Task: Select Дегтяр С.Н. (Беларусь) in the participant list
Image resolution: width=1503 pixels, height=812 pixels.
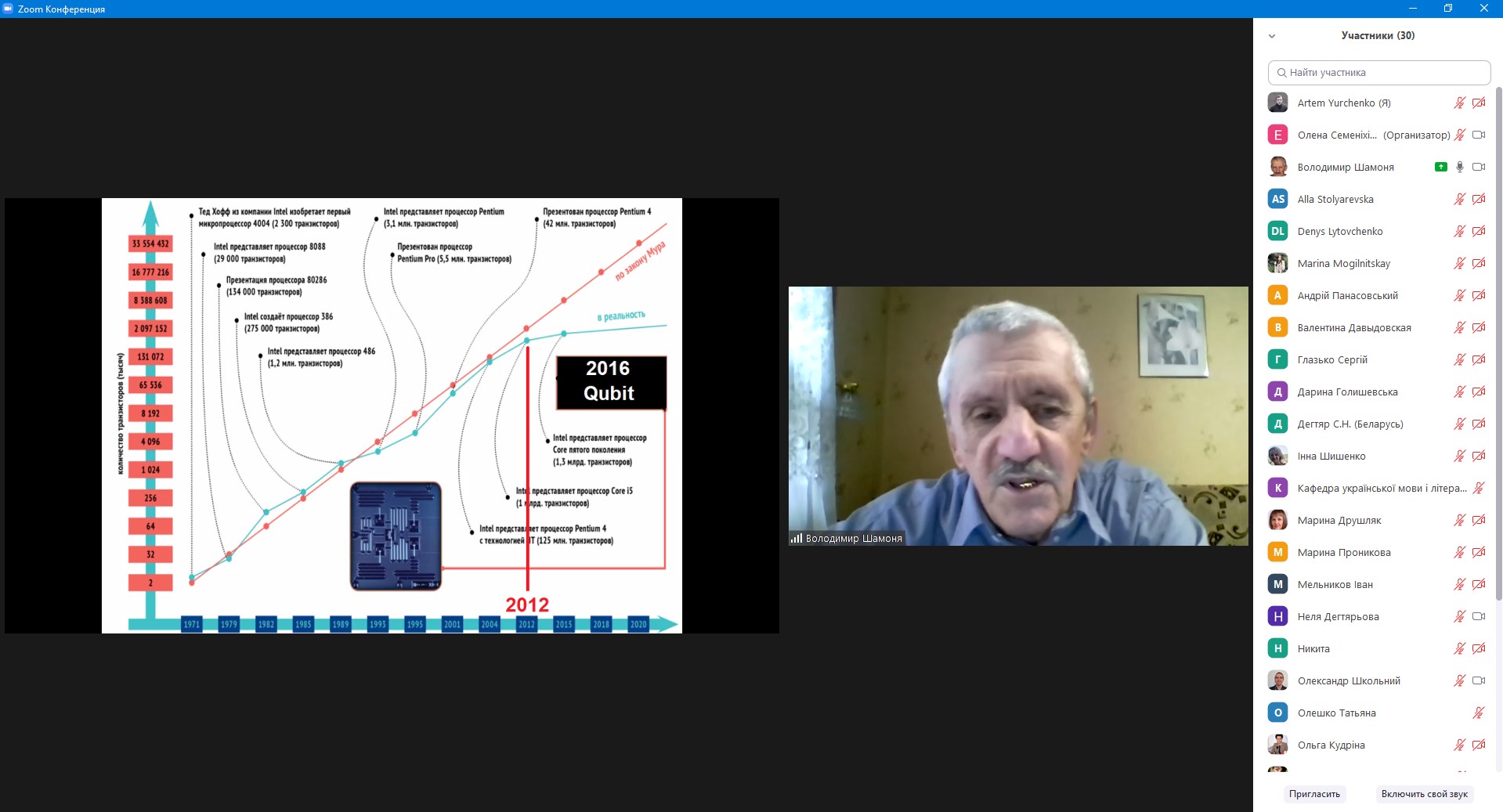Action: 1349,424
